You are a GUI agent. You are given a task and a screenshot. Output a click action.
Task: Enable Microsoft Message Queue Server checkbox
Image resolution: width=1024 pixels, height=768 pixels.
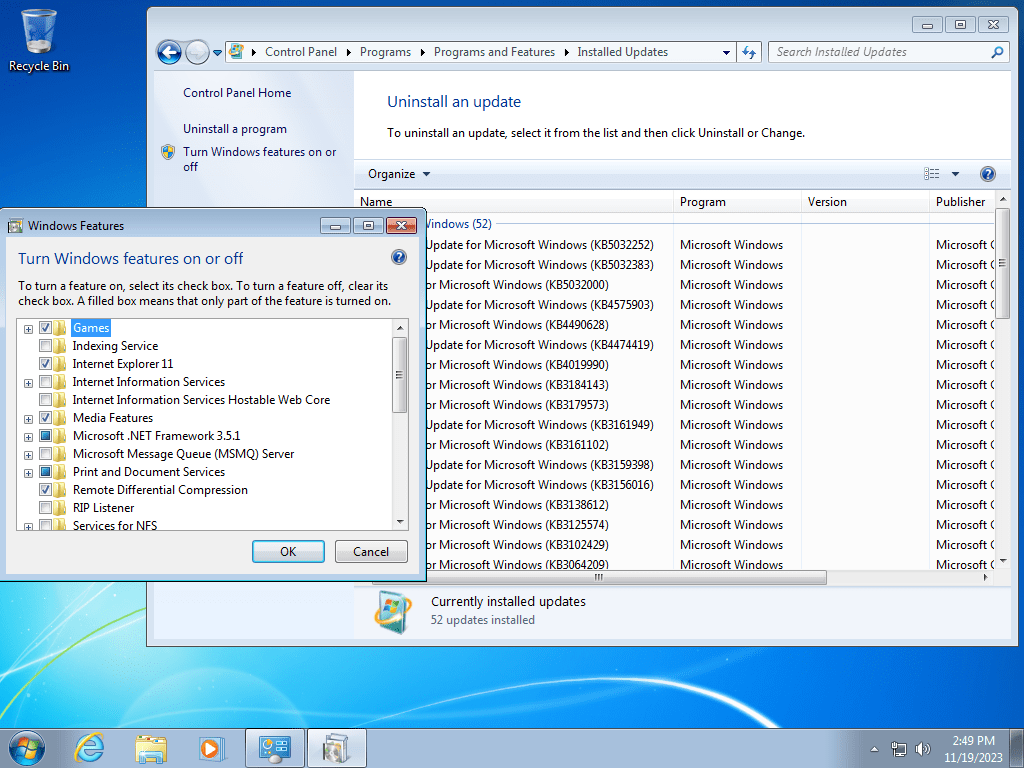[x=45, y=454]
